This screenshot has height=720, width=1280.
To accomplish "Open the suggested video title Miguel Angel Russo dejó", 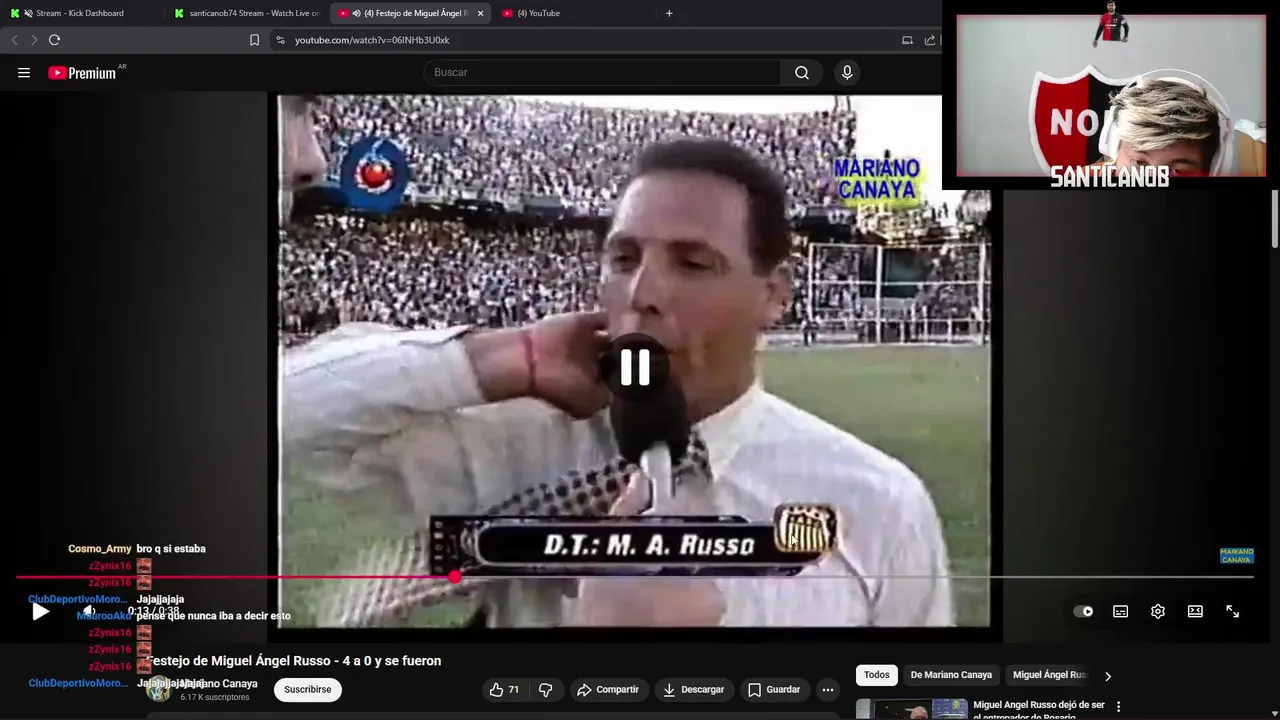I will point(1039,710).
